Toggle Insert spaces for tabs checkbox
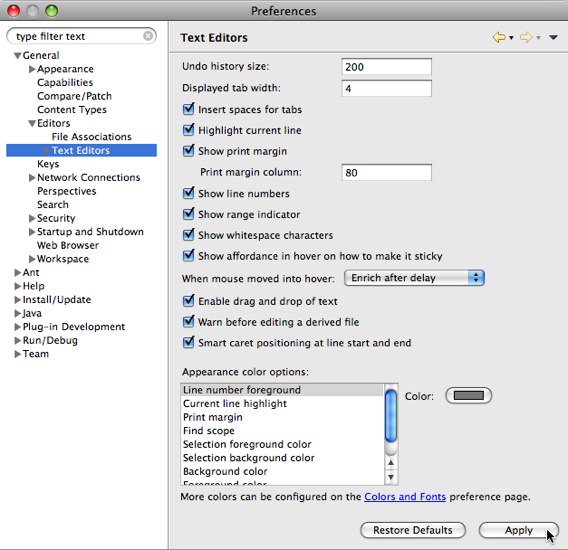 pyautogui.click(x=188, y=109)
